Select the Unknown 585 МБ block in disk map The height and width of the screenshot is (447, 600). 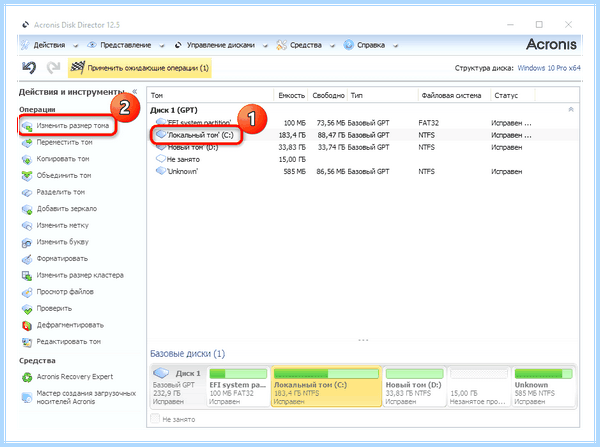tap(543, 387)
